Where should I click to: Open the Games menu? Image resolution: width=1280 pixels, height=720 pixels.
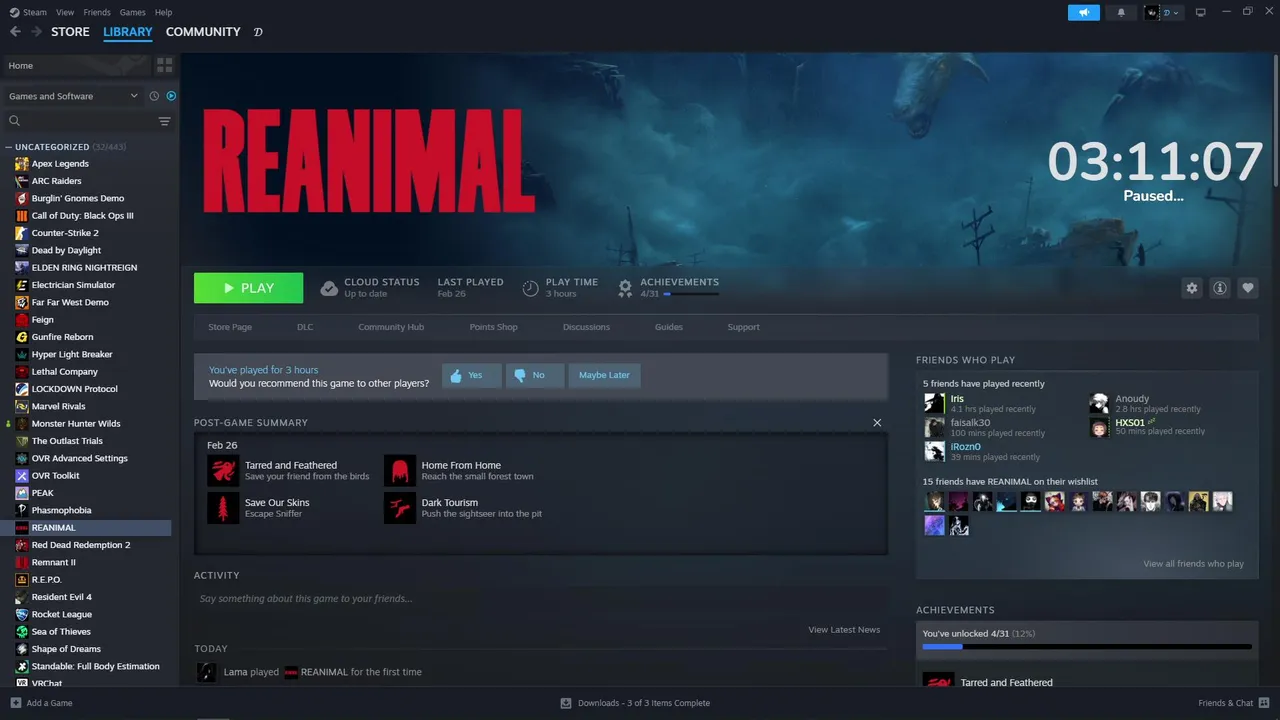click(x=132, y=12)
